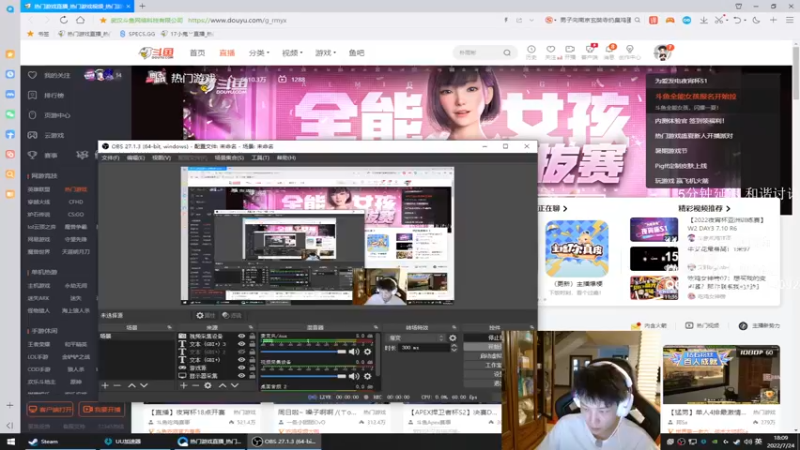Toggle lock on display capture source
The width and height of the screenshot is (800, 450).
252,376
